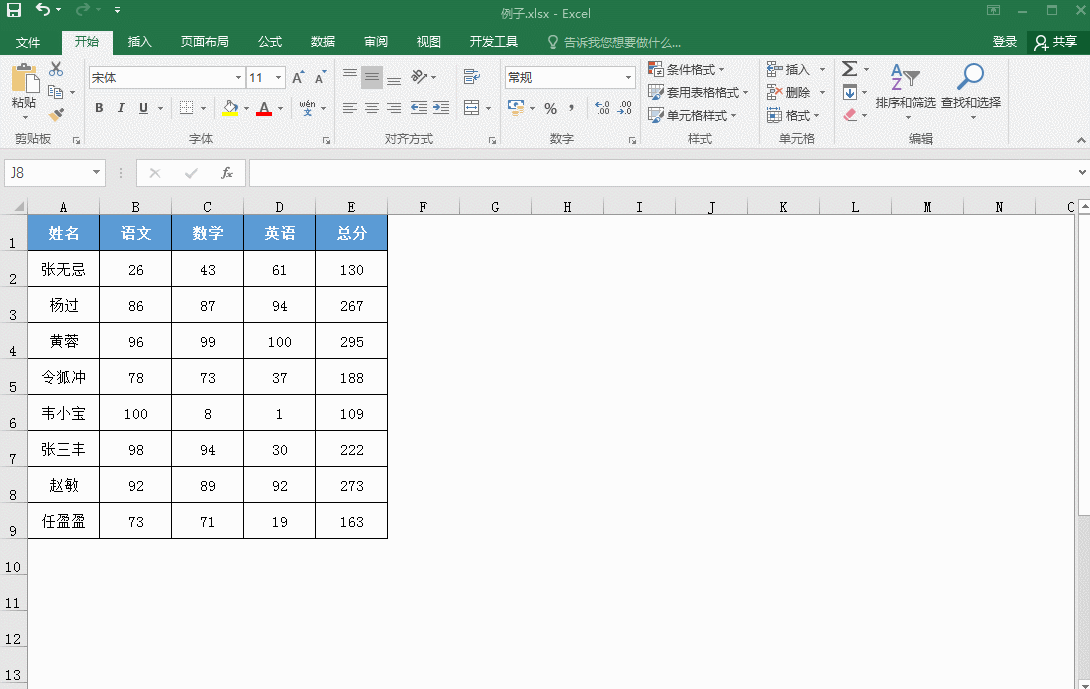Viewport: 1090px width, 689px height.
Task: Click the Wrap Text icon
Action: click(x=472, y=76)
